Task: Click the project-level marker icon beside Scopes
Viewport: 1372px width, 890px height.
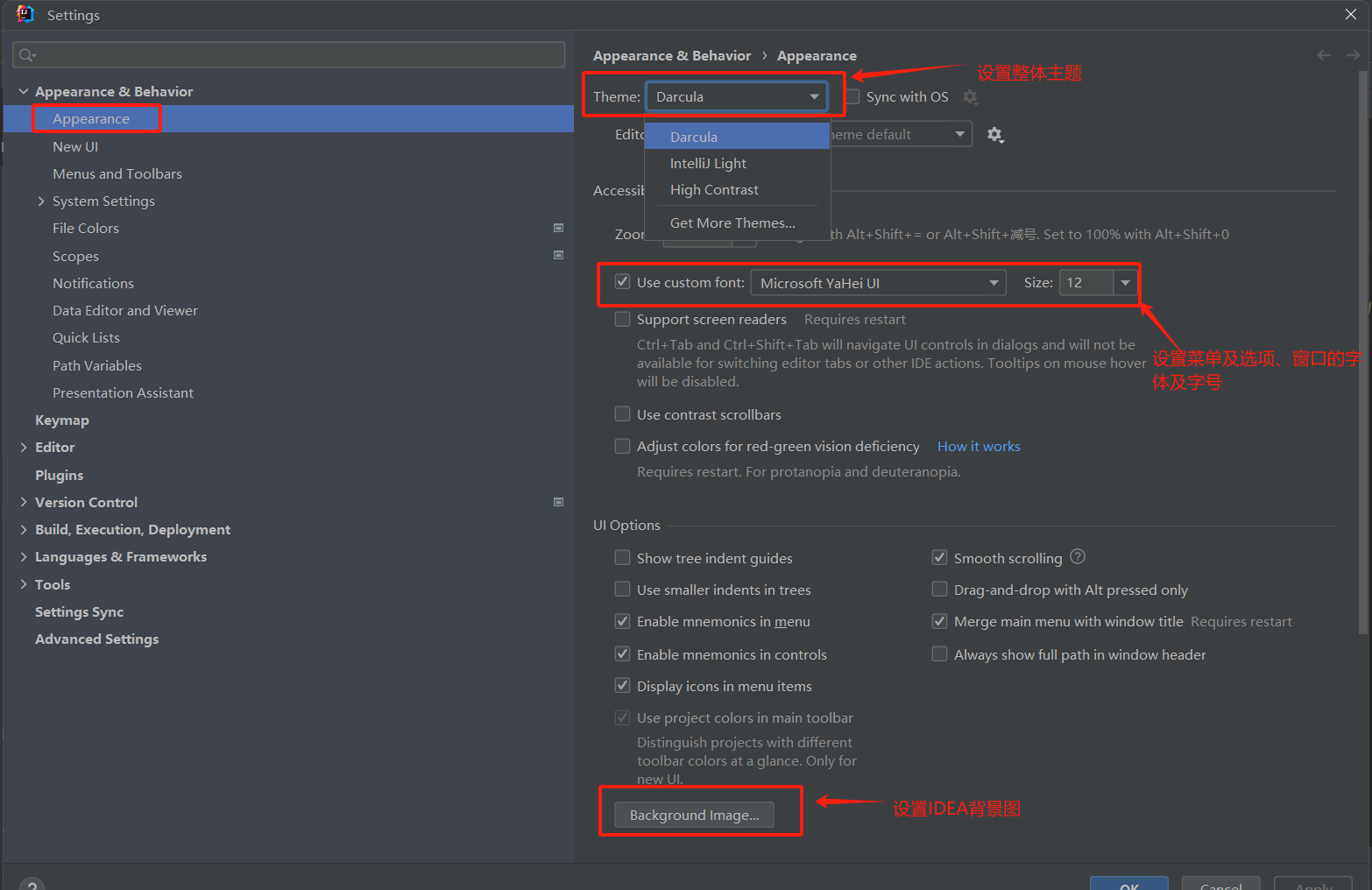Action: 558,255
